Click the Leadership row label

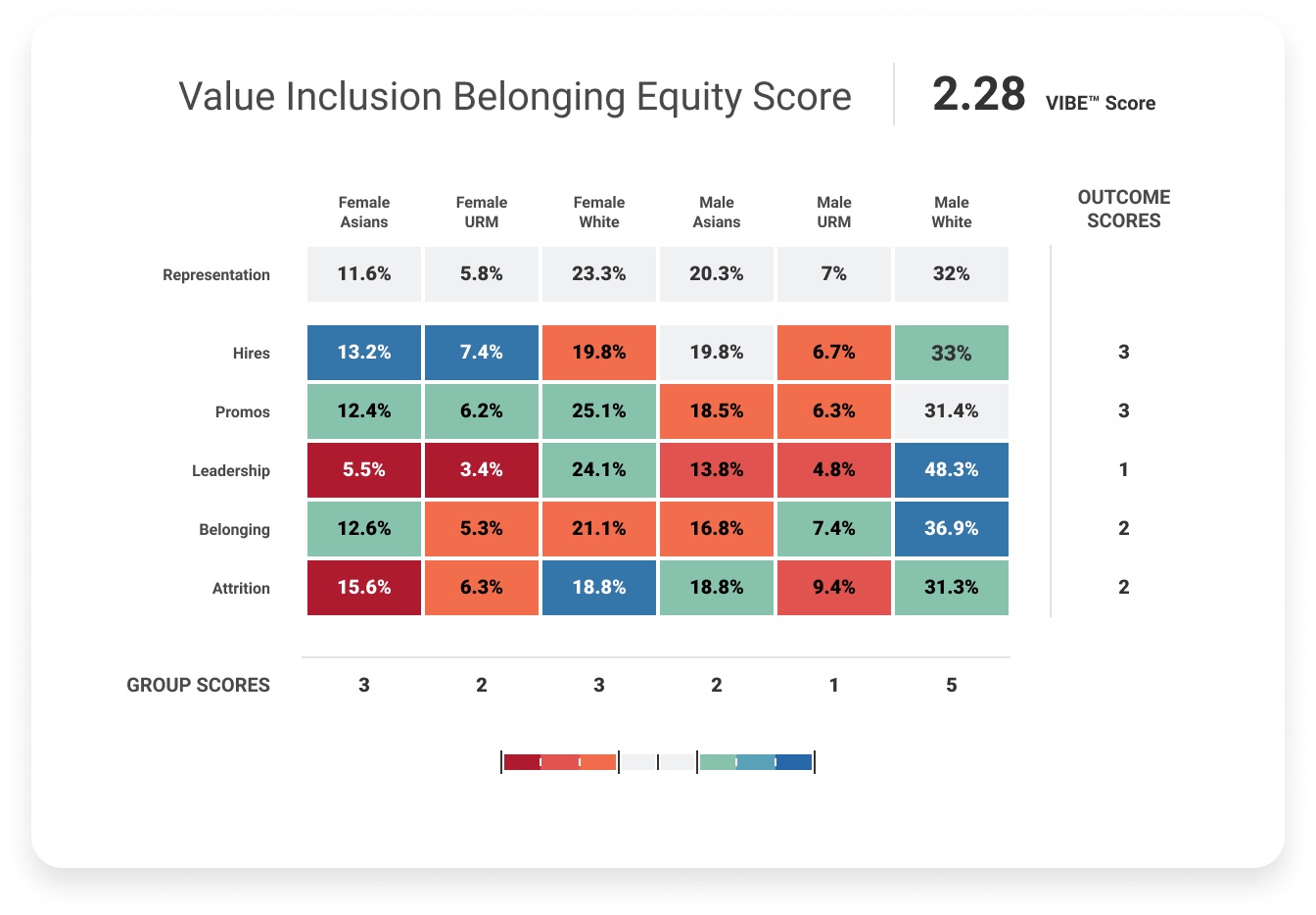(230, 471)
